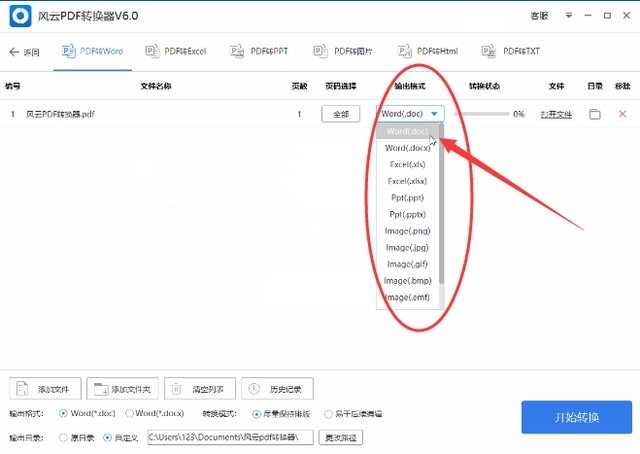Image resolution: width=640 pixels, height=454 pixels.
Task: Click the 页码选择 column header
Action: click(x=341, y=86)
